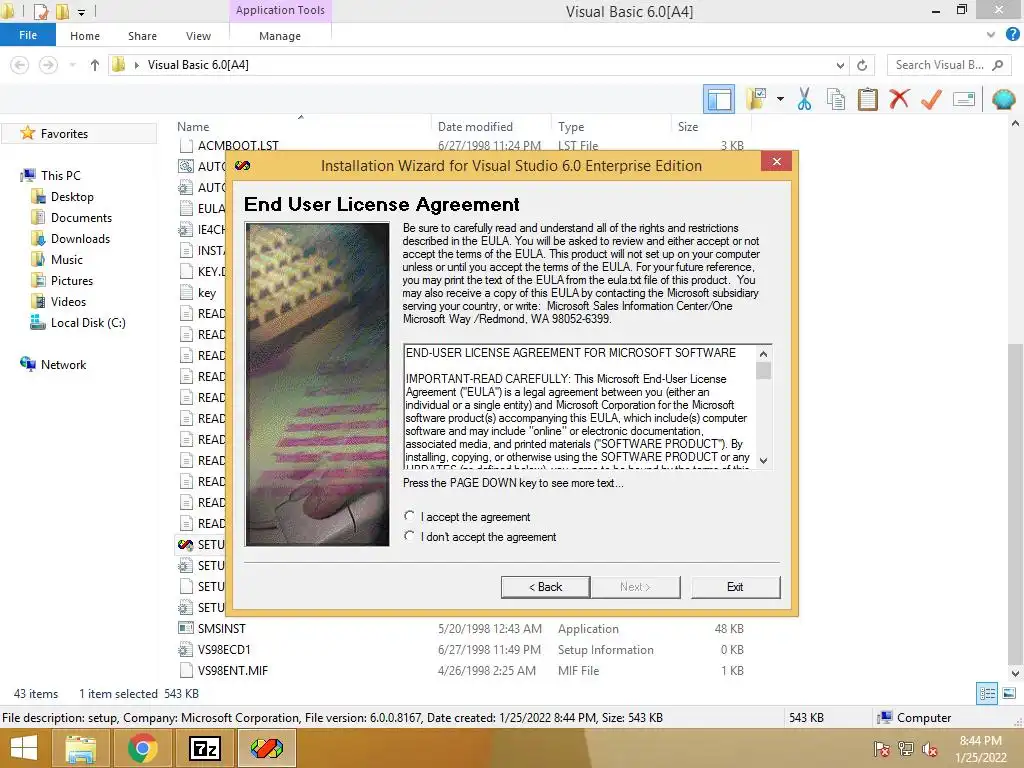Open Videos folder in navigation pane
This screenshot has width=1024, height=768.
(68, 301)
